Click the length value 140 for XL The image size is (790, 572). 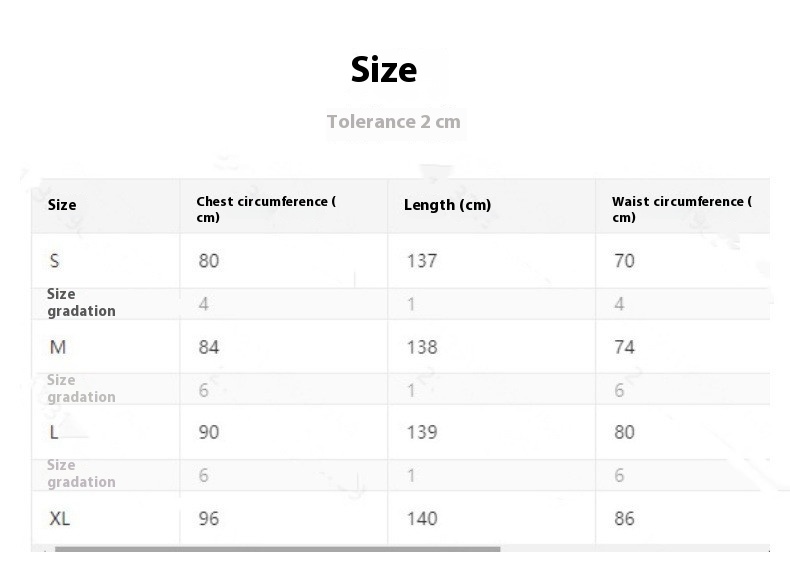(x=422, y=519)
